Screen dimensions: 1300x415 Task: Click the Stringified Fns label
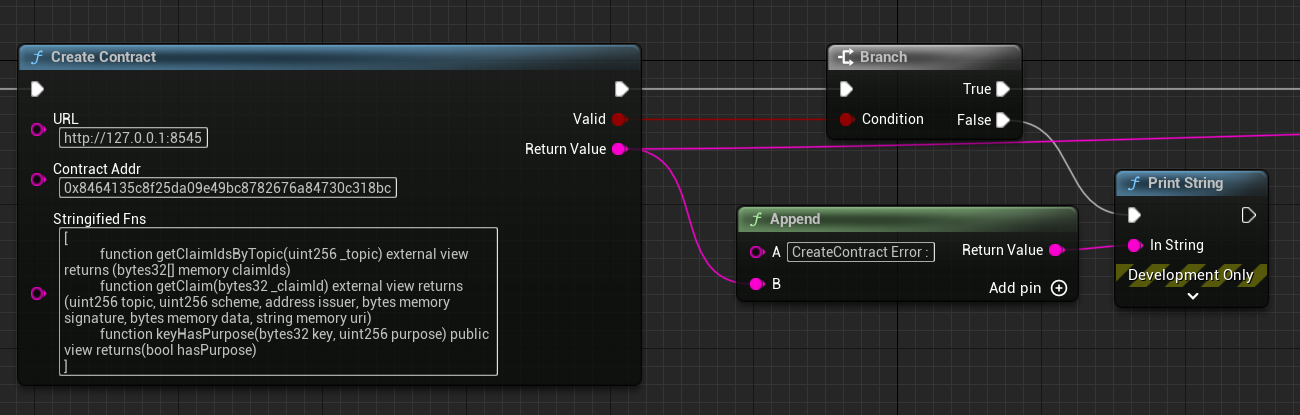101,218
